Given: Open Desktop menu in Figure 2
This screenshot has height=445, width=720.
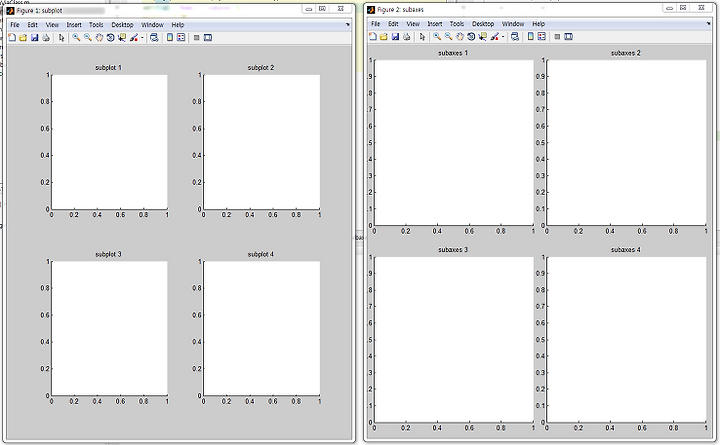Looking at the screenshot, I should [483, 24].
